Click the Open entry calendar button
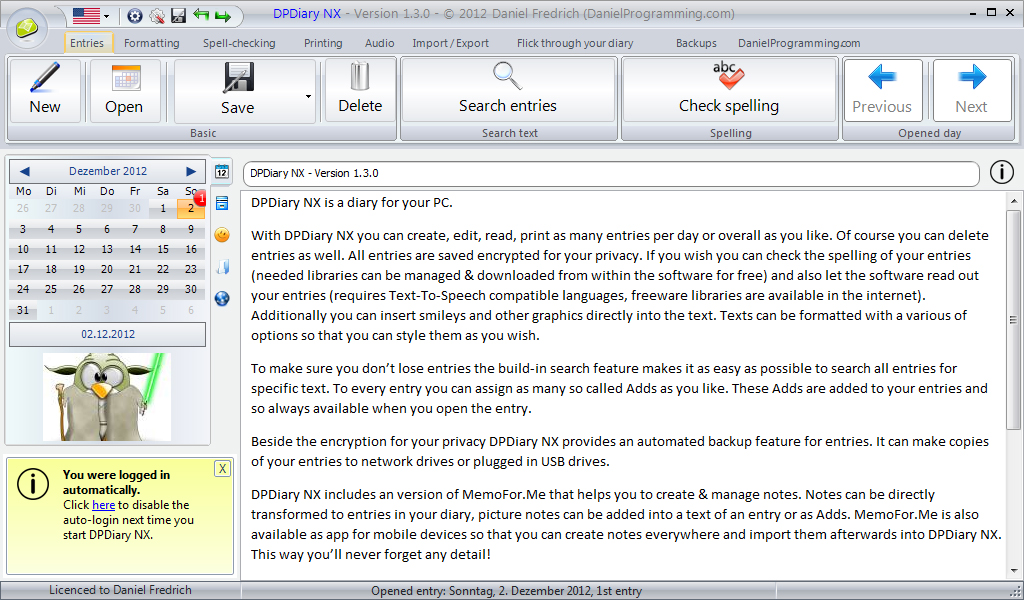This screenshot has width=1024, height=600. click(x=125, y=90)
